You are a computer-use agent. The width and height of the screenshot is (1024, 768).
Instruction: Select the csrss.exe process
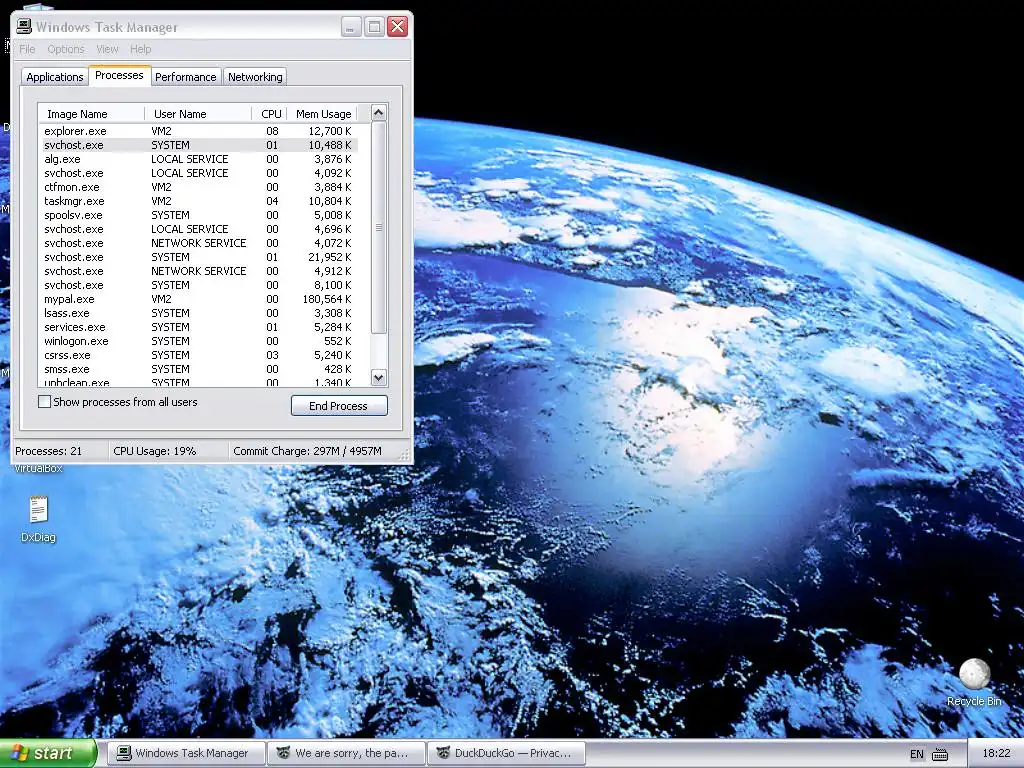[x=198, y=355]
